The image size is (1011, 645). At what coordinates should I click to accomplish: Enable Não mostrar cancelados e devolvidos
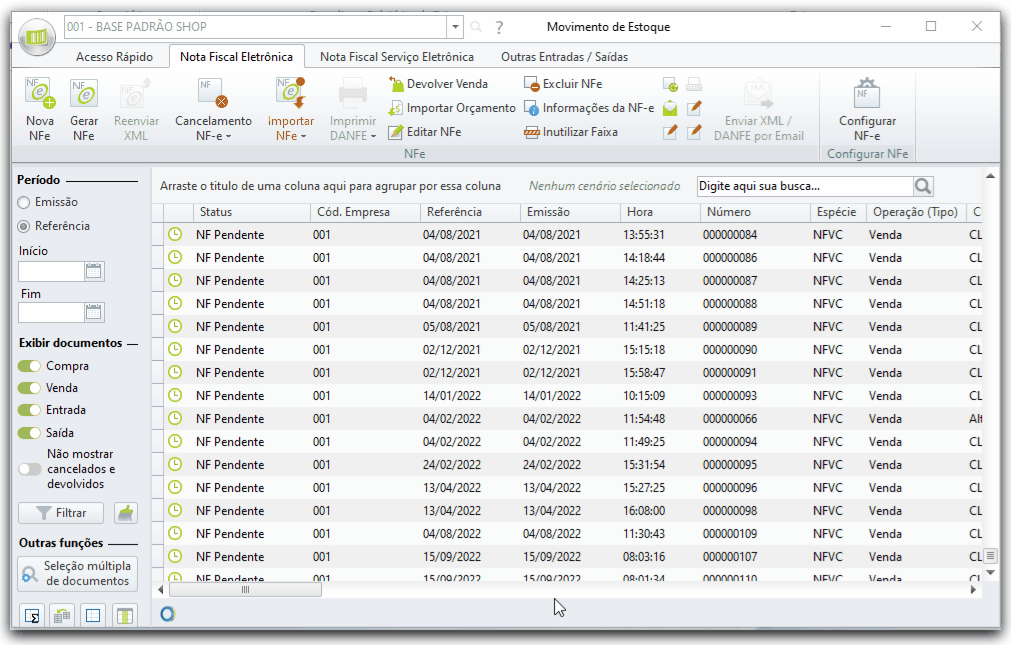29,468
